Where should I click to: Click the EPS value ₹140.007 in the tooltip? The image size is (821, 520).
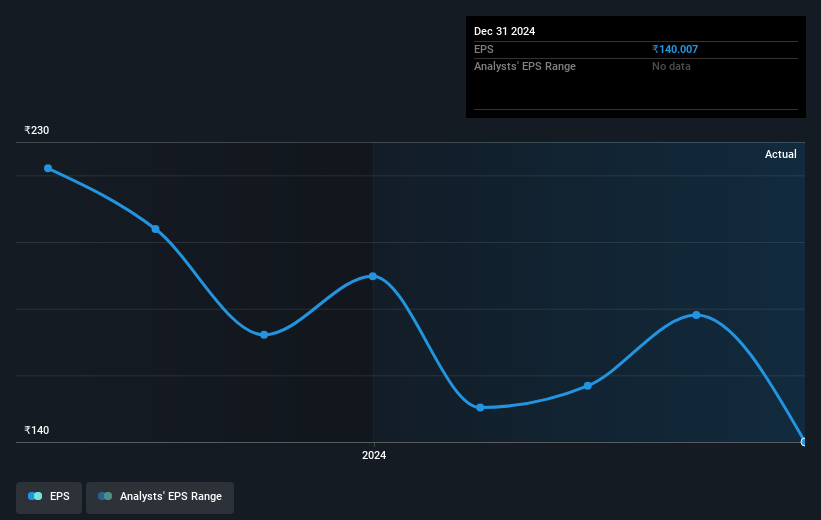click(675, 49)
